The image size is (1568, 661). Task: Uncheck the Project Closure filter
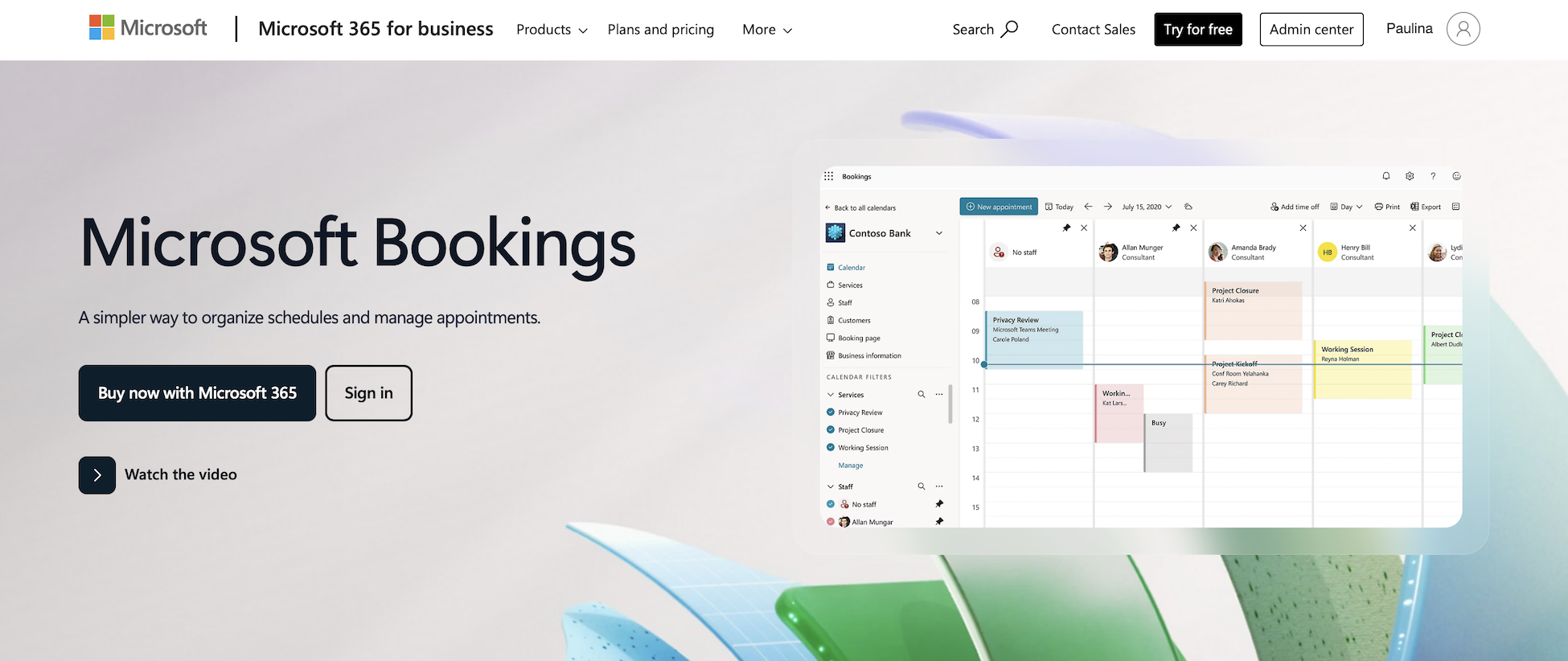point(831,430)
